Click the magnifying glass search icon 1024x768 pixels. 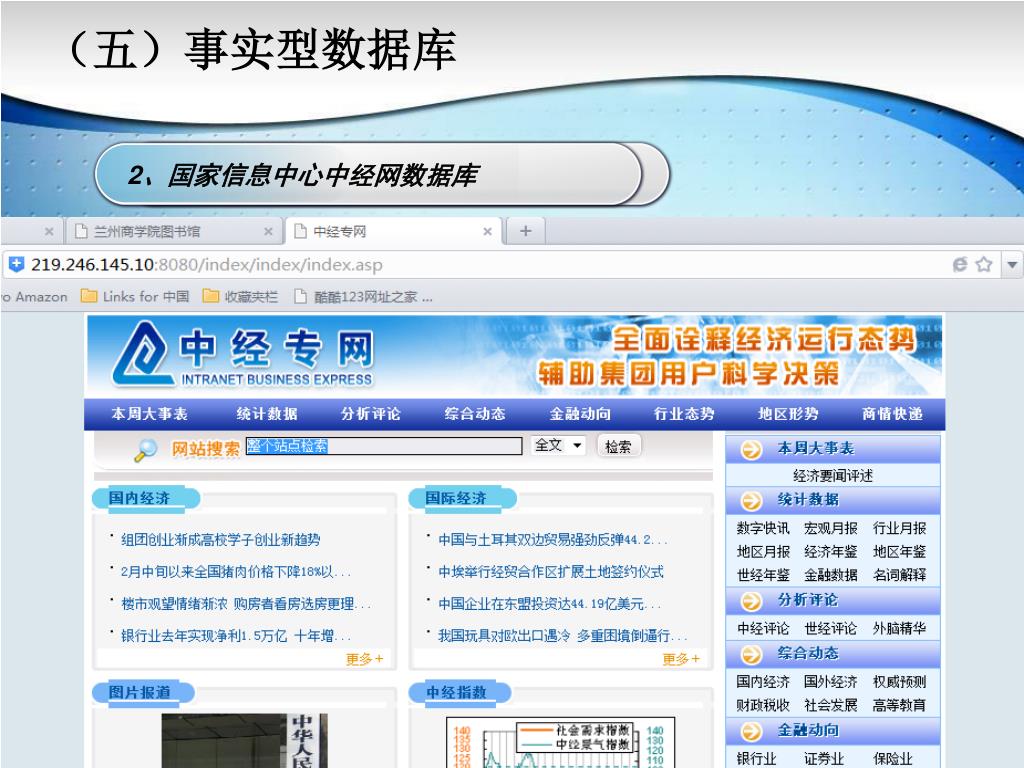click(x=146, y=450)
